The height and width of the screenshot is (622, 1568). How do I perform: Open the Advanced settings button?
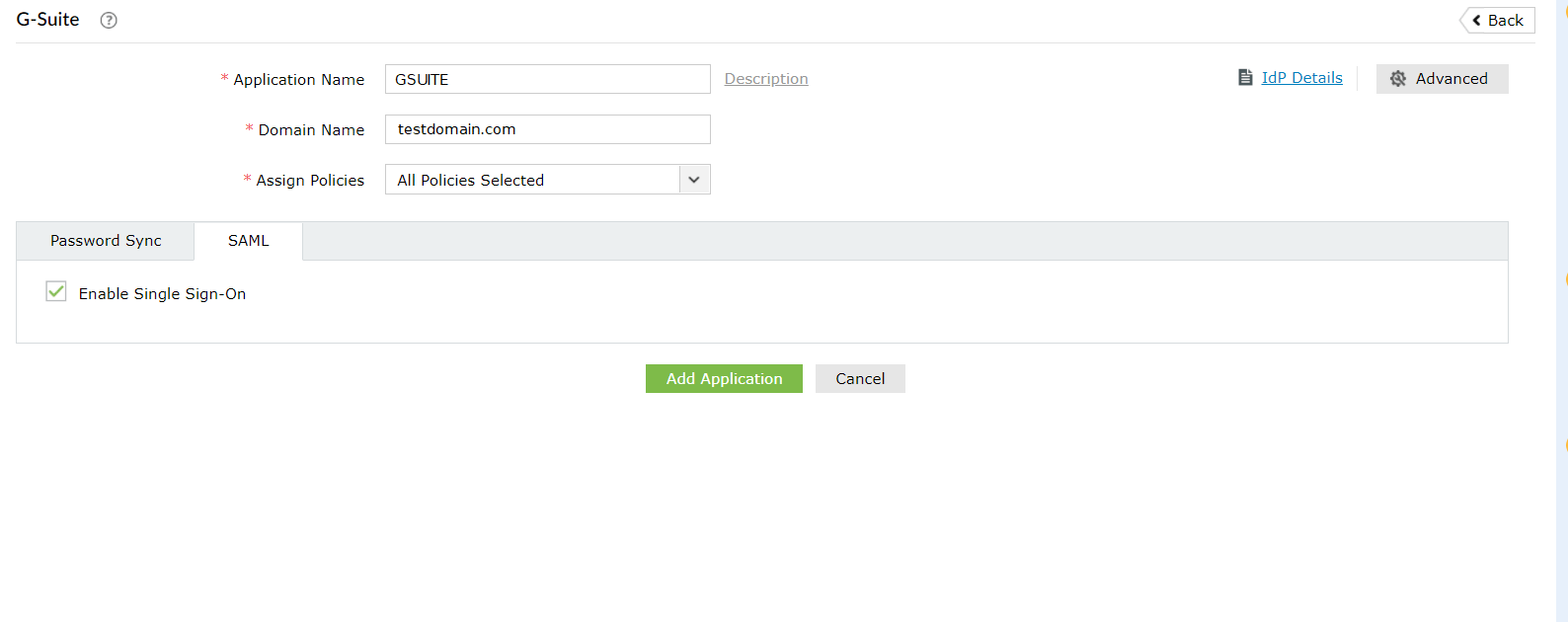point(1442,79)
